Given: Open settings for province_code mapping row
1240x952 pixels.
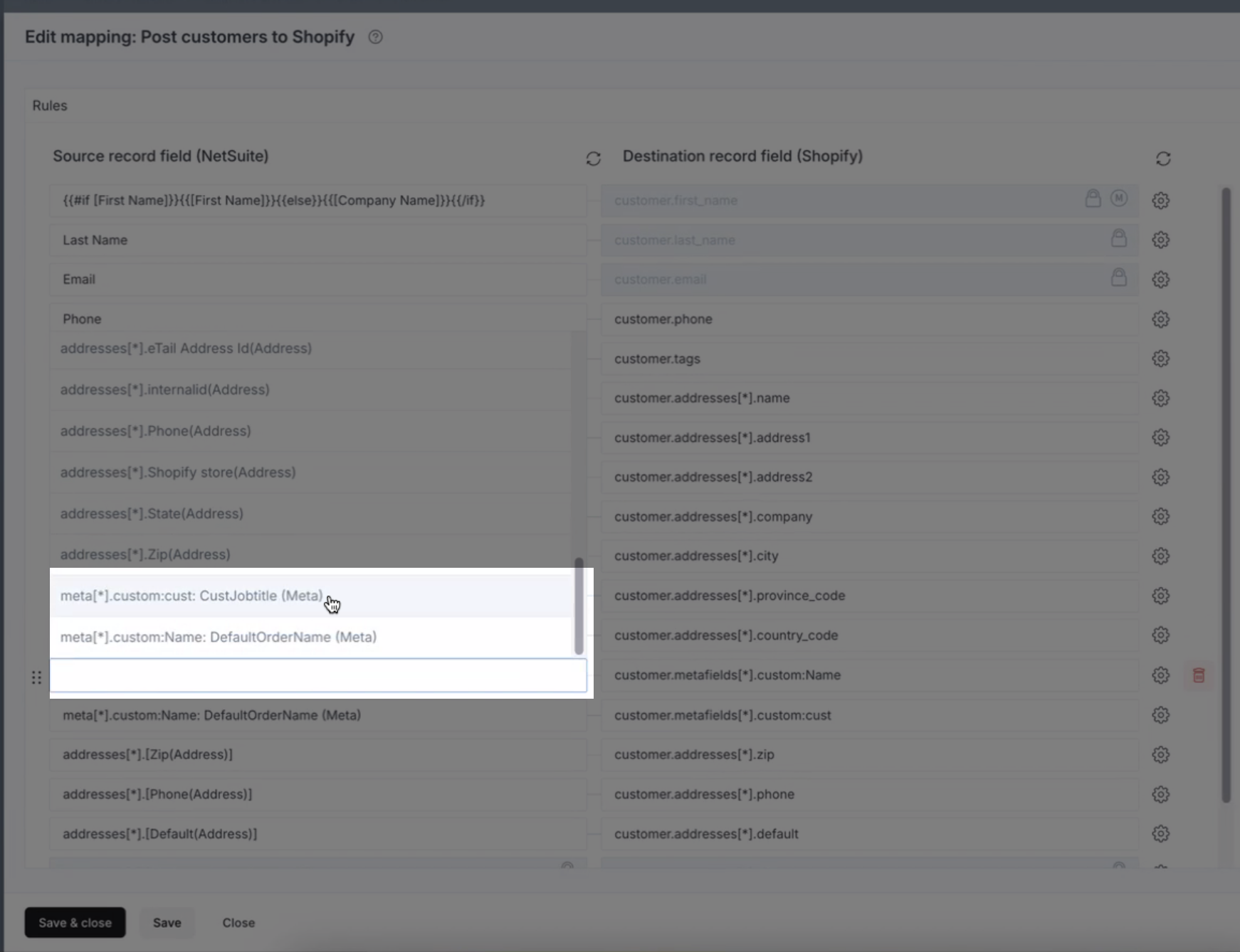Looking at the screenshot, I should [x=1160, y=596].
